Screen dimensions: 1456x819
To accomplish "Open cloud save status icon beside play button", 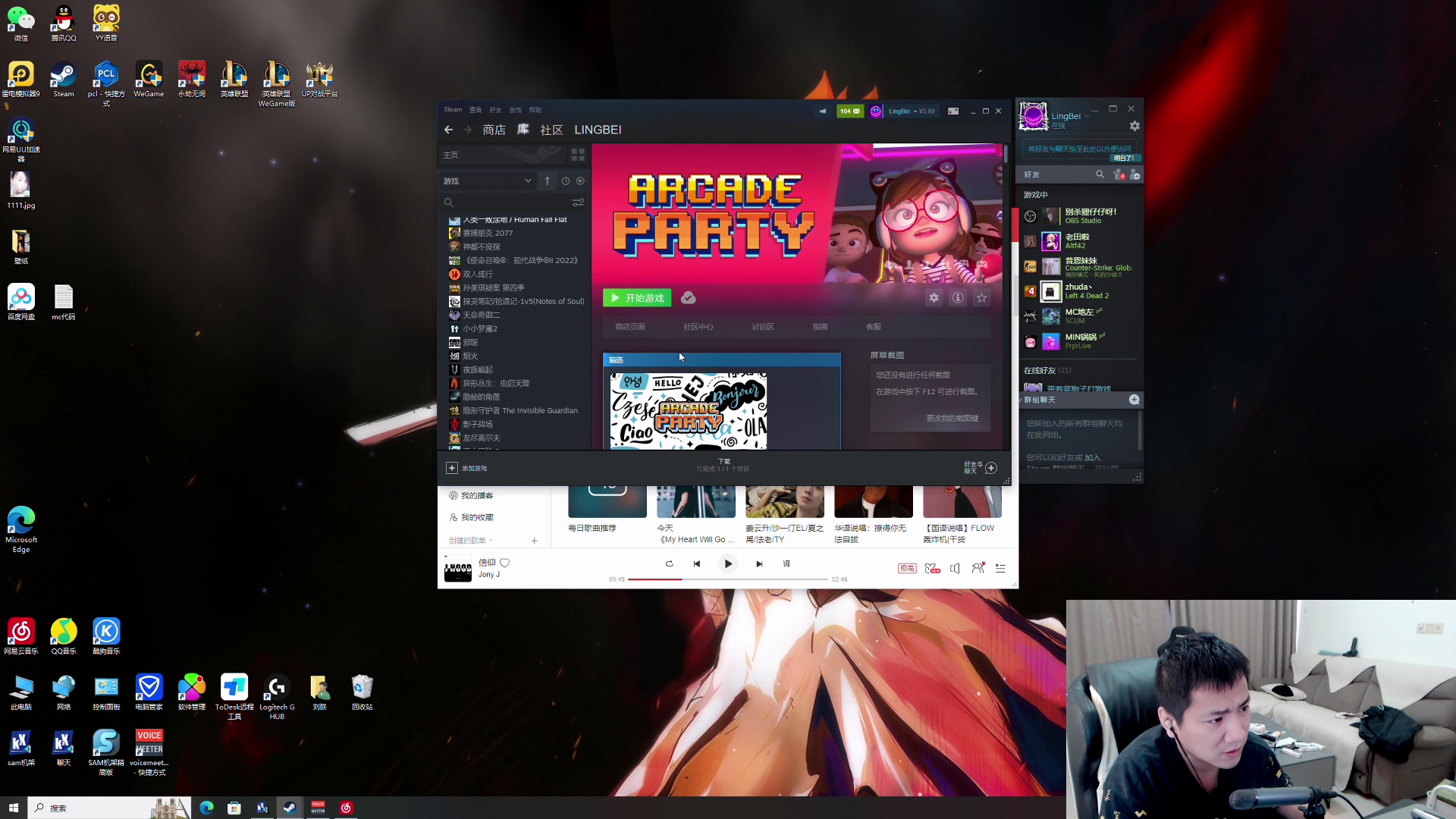I will point(688,298).
